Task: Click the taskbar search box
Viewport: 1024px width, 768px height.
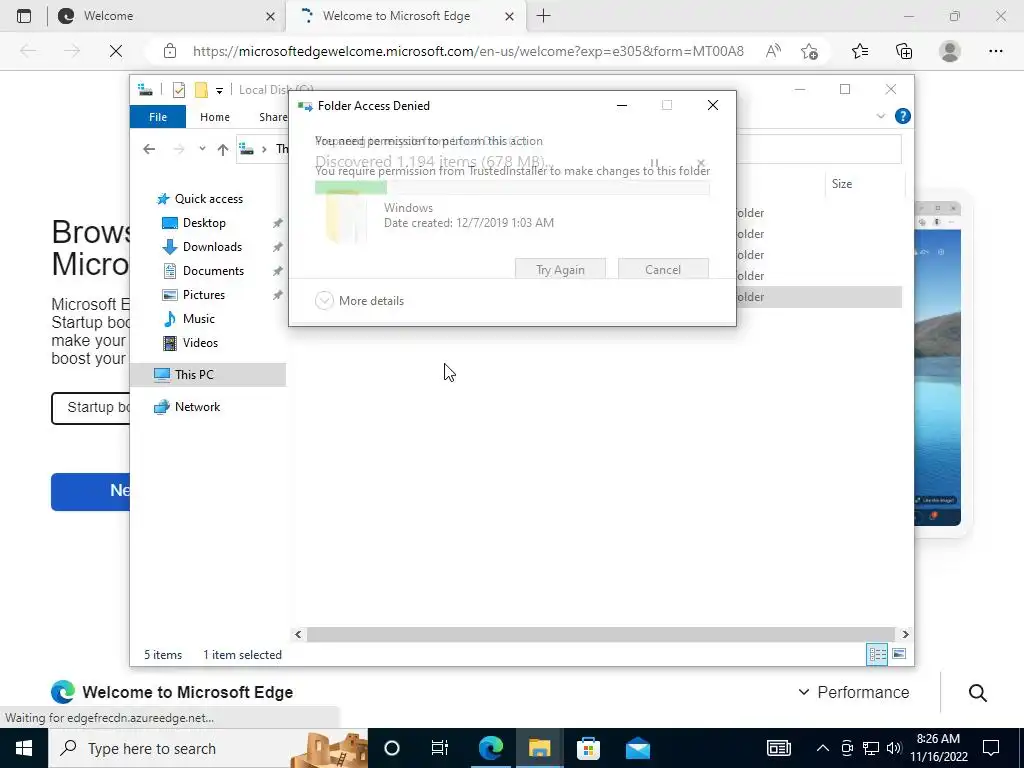Action: 208,748
